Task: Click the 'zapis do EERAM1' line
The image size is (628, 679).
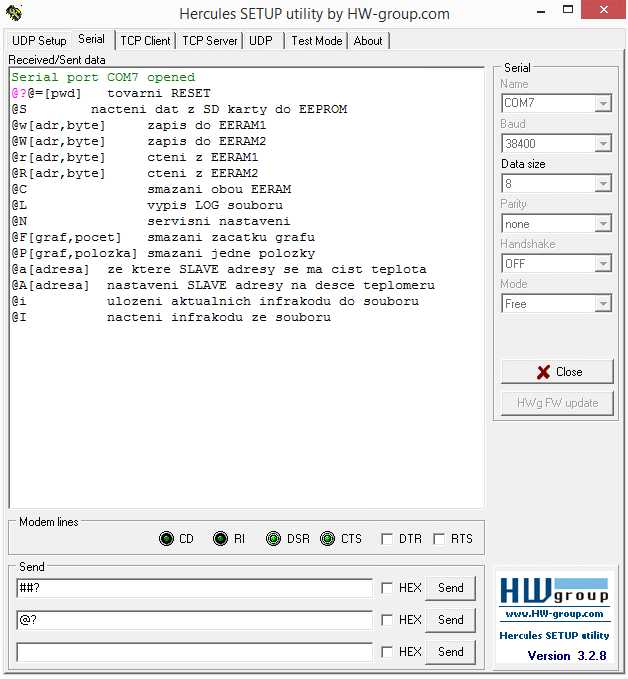Action: 139,126
